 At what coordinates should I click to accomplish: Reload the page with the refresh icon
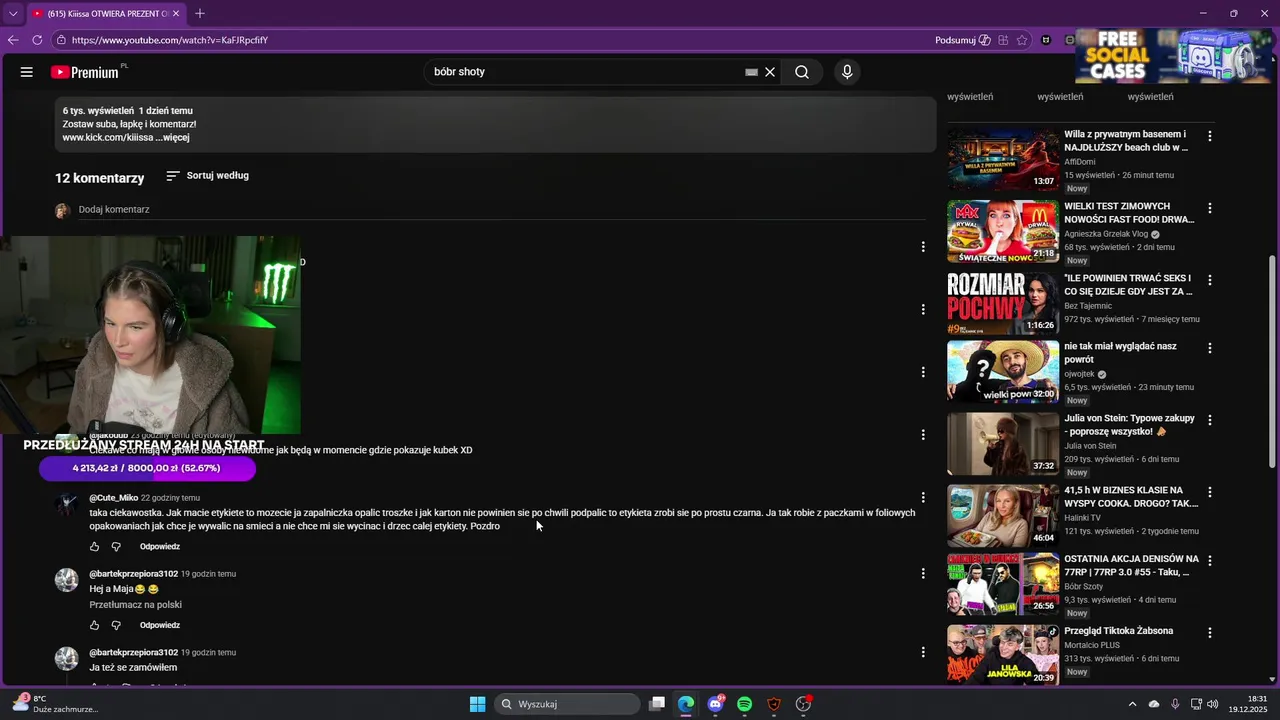[37, 40]
